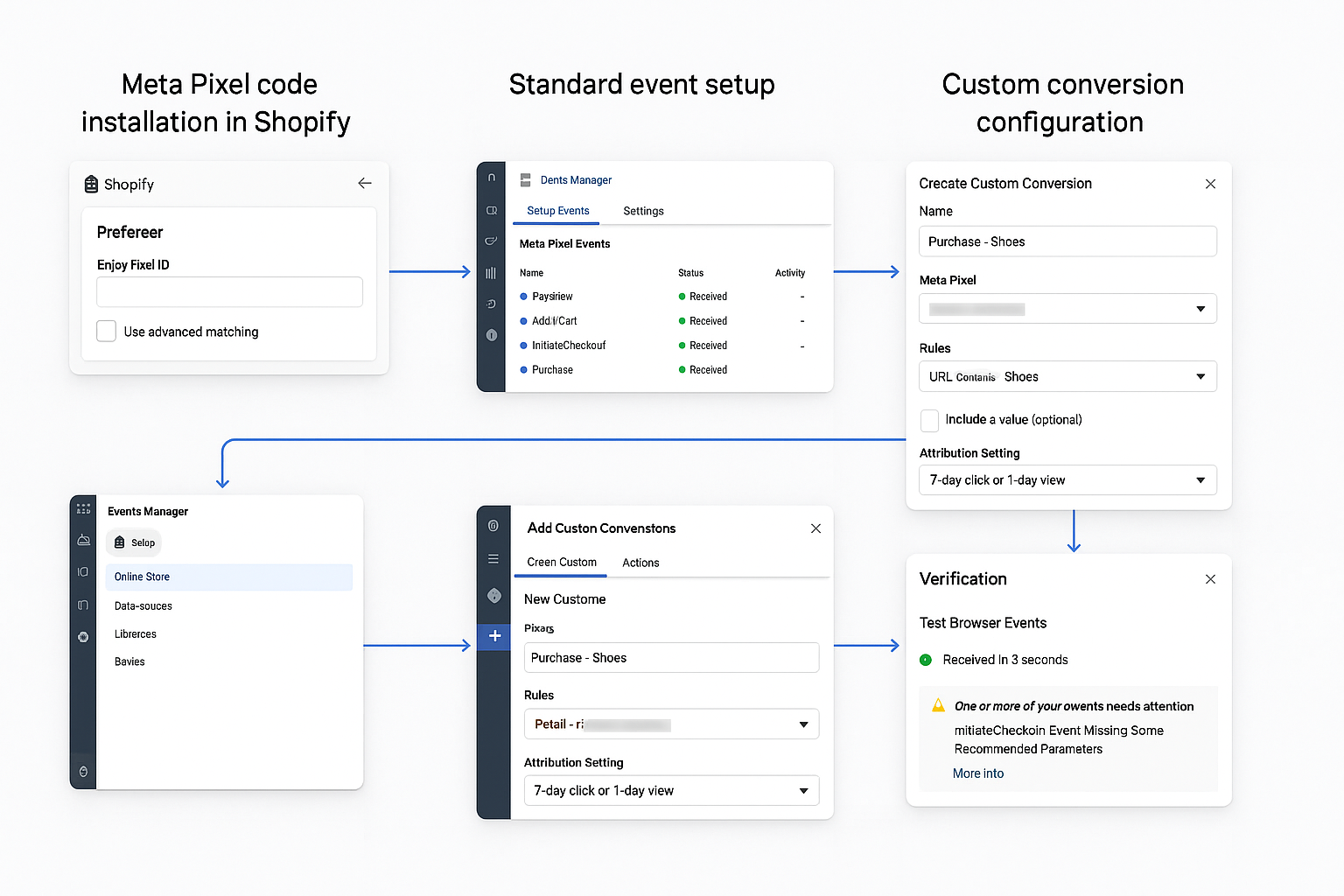
Task: Click the Dents Manager logo icon
Action: (x=525, y=179)
